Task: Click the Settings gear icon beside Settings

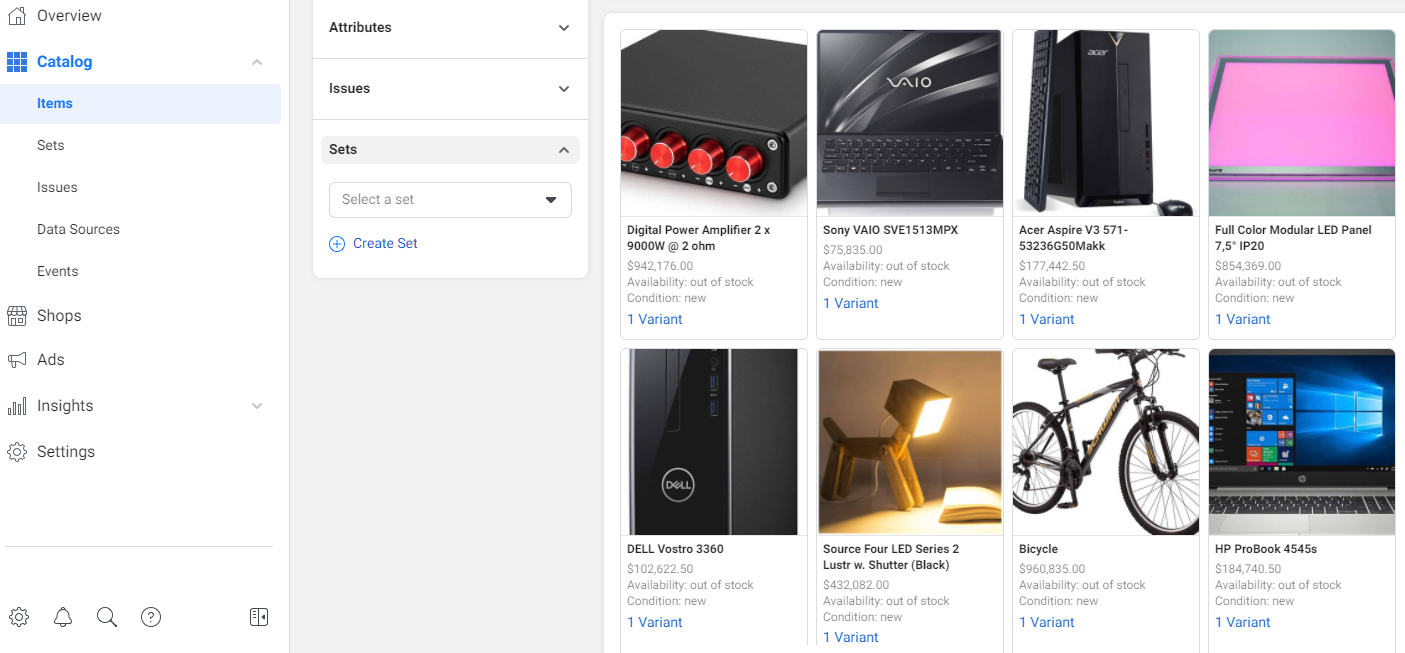Action: tap(17, 452)
